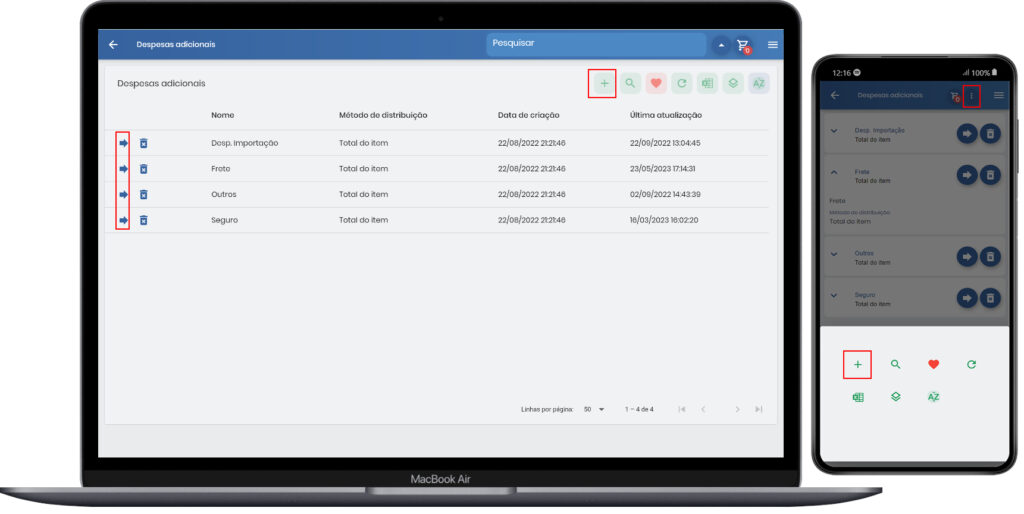Image resolution: width=1024 pixels, height=514 pixels.
Task: Open hamburger menu on laptop header
Action: tap(773, 45)
